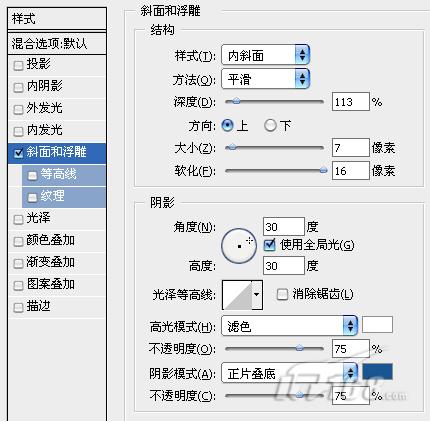
Task: Open the gloss contour thumbnail picker
Action: click(237, 295)
